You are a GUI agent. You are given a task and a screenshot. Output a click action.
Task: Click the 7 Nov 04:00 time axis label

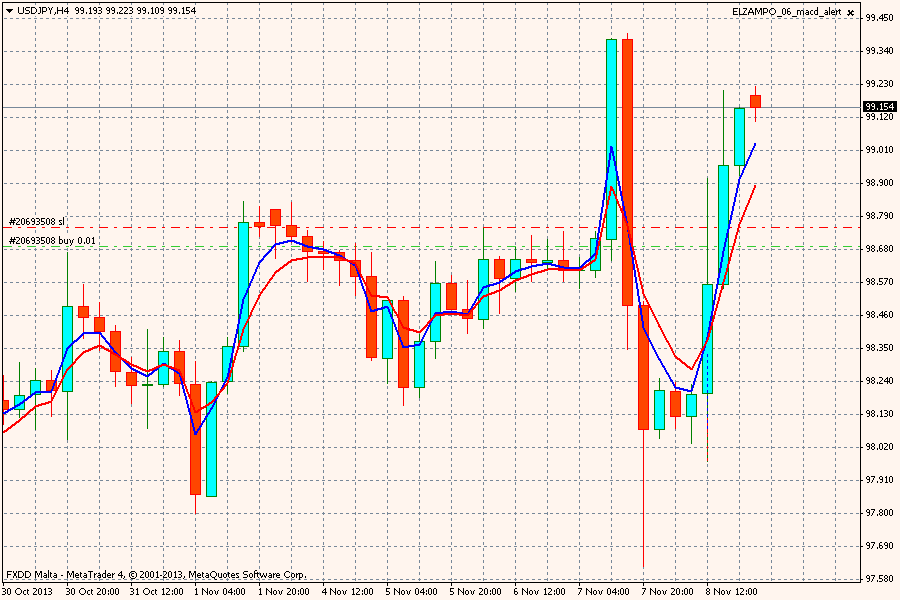(x=603, y=591)
